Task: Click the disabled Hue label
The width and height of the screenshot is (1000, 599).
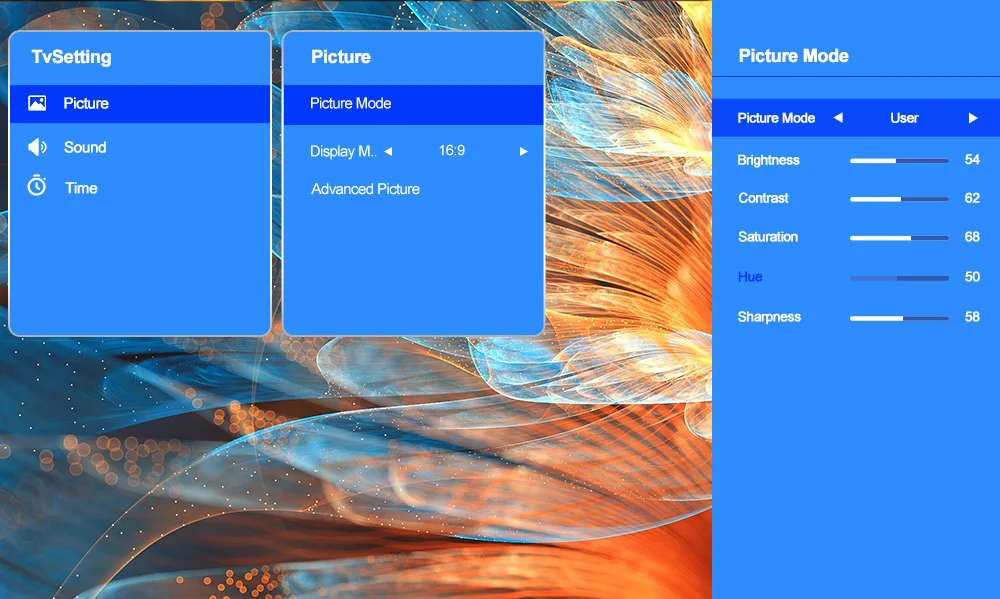Action: [x=750, y=276]
